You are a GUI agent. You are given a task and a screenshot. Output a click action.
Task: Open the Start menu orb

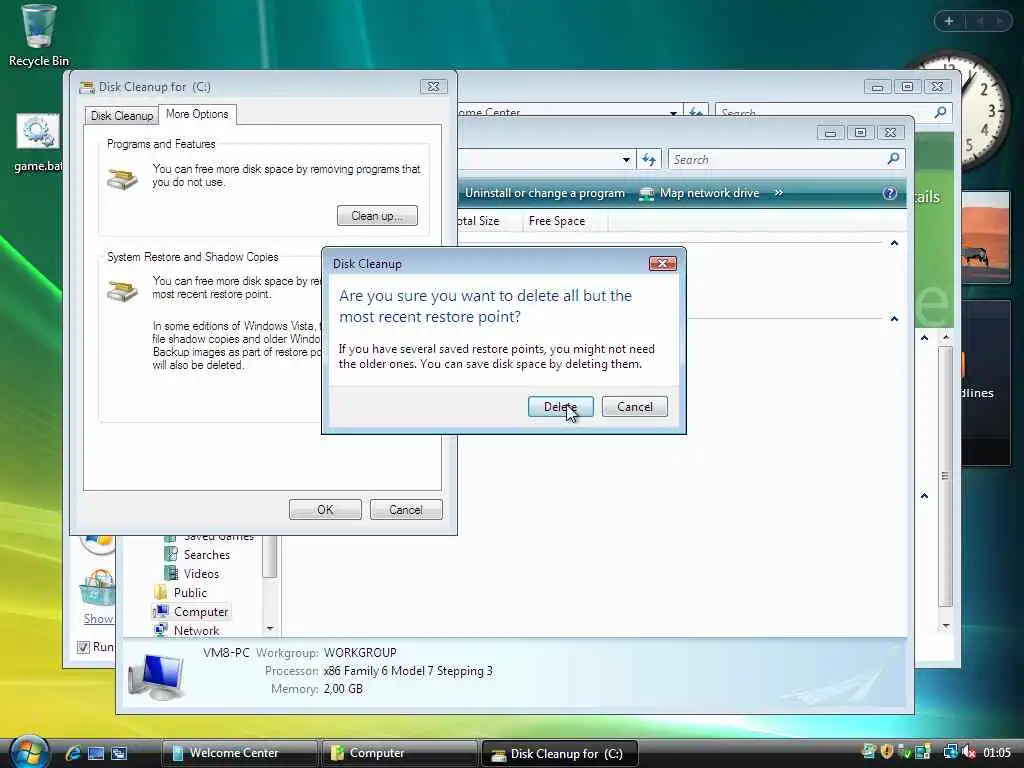[28, 751]
